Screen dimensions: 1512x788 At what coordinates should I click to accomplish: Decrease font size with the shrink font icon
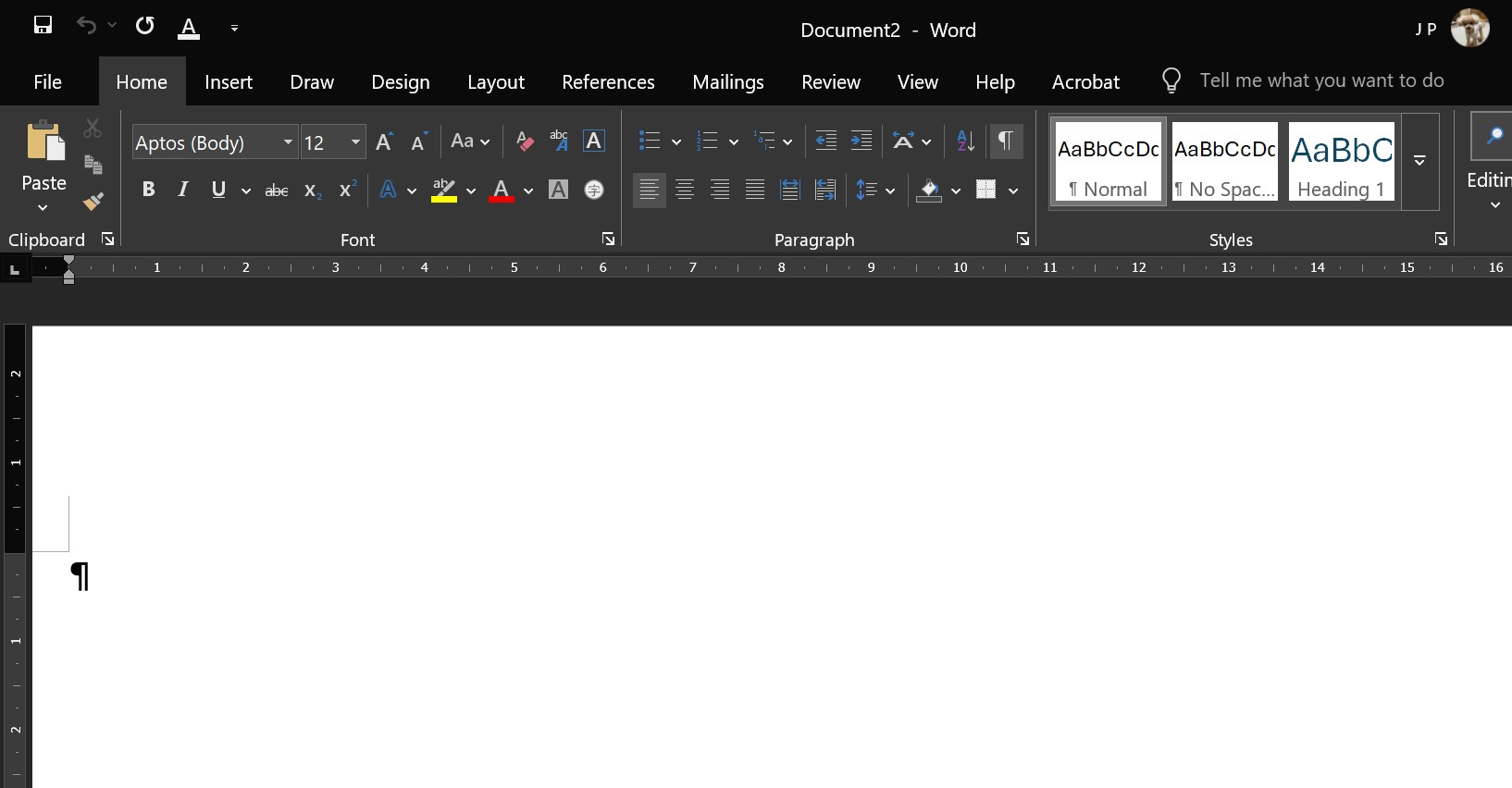point(418,142)
